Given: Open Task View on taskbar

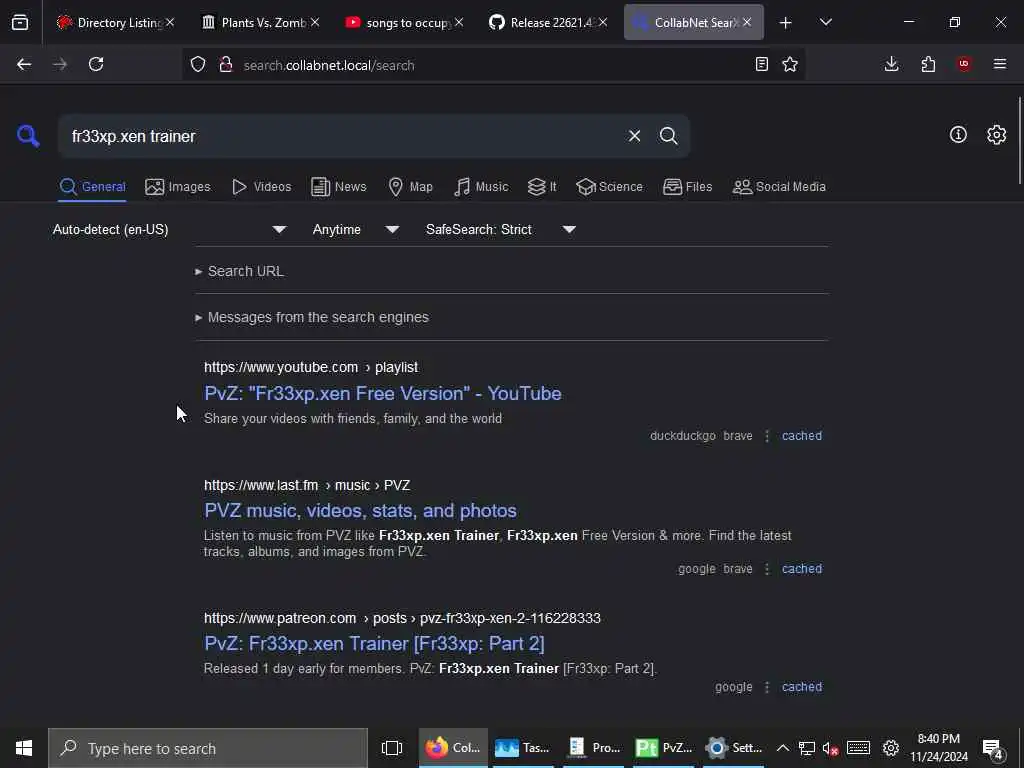Looking at the screenshot, I should 392,748.
